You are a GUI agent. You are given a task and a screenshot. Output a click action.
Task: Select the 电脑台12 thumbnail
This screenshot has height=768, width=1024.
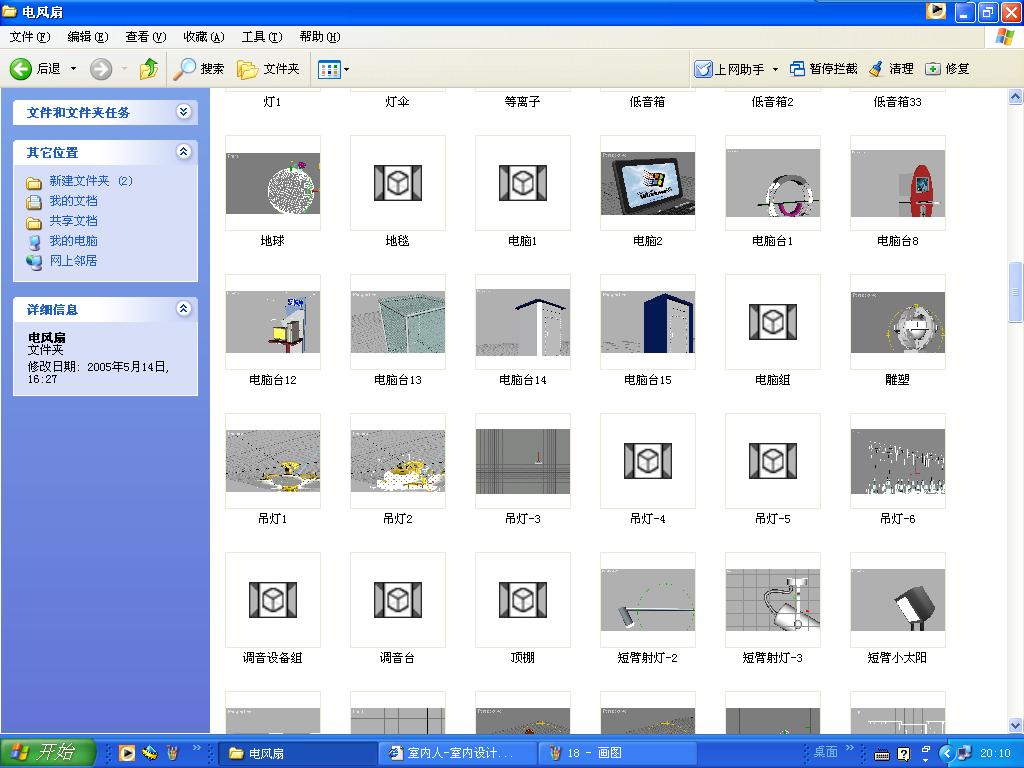tap(273, 322)
